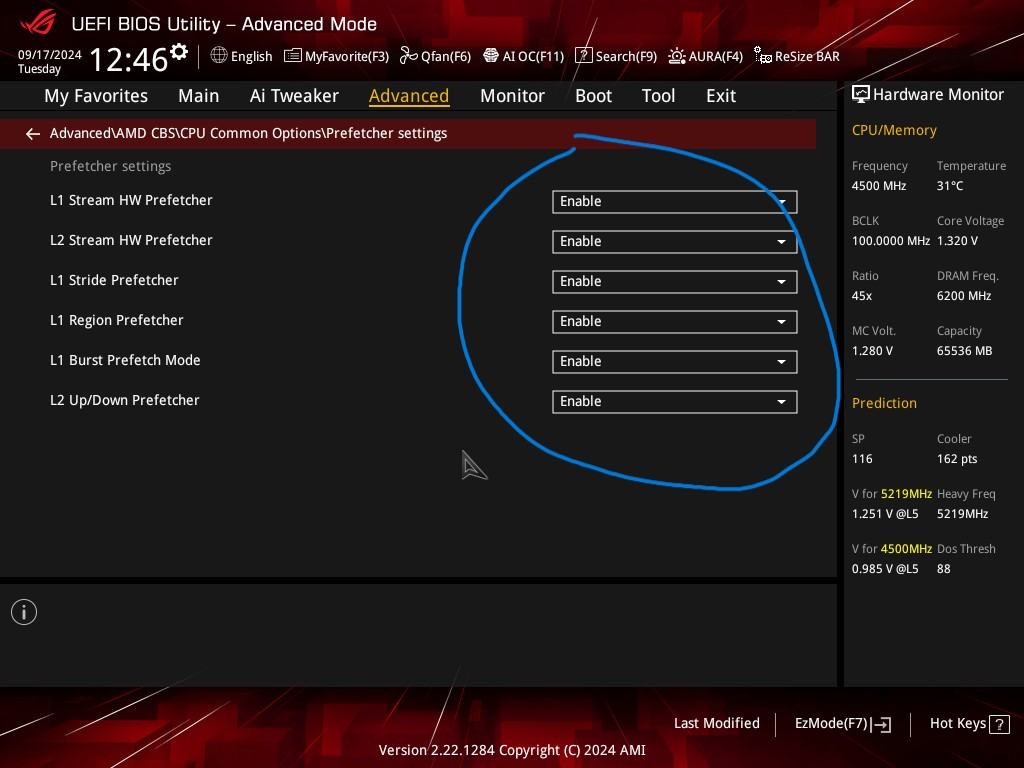Select the L1 Burst Prefetch Mode label

click(125, 360)
